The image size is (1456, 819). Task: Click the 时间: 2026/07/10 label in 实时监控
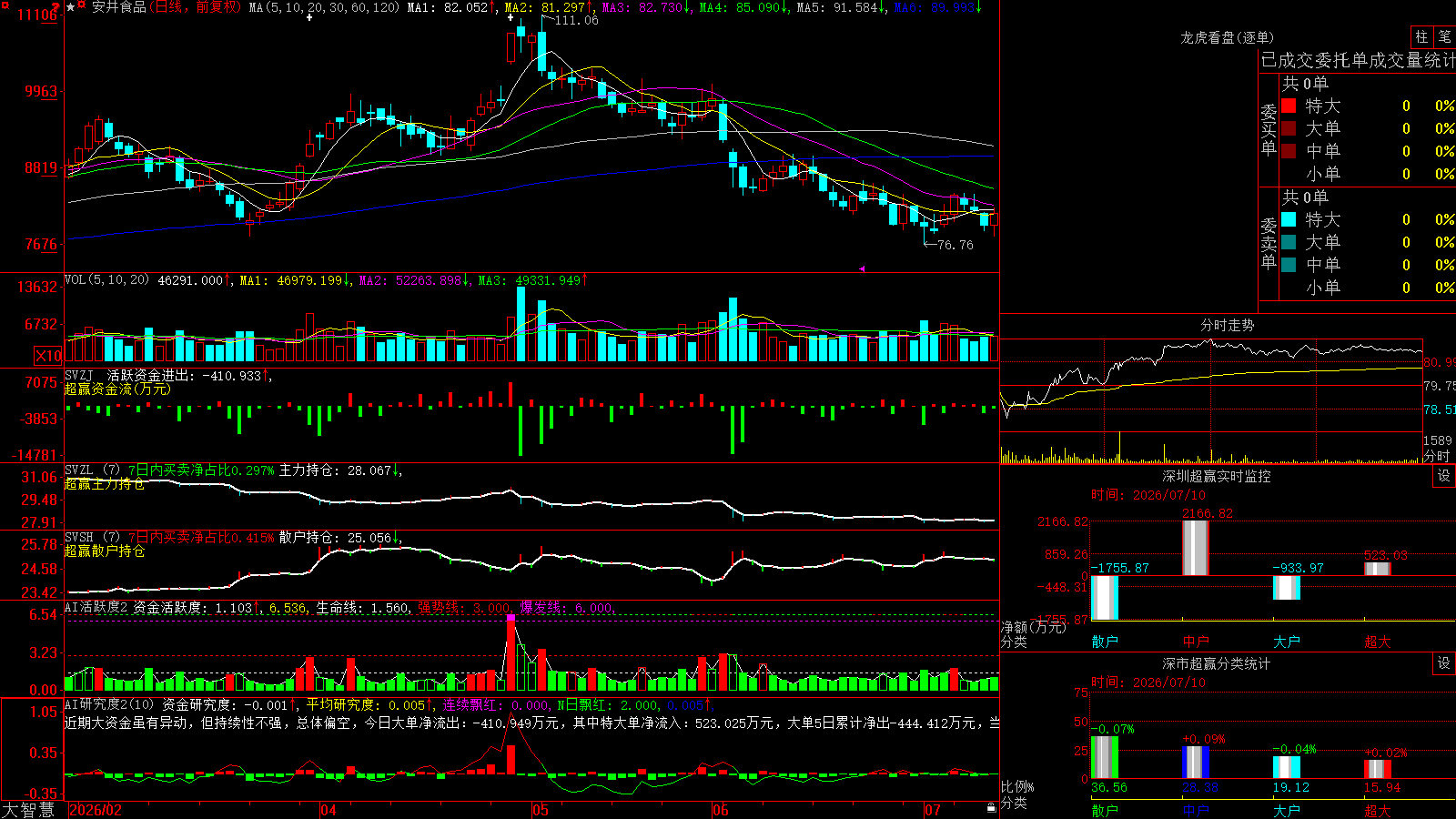1148,495
